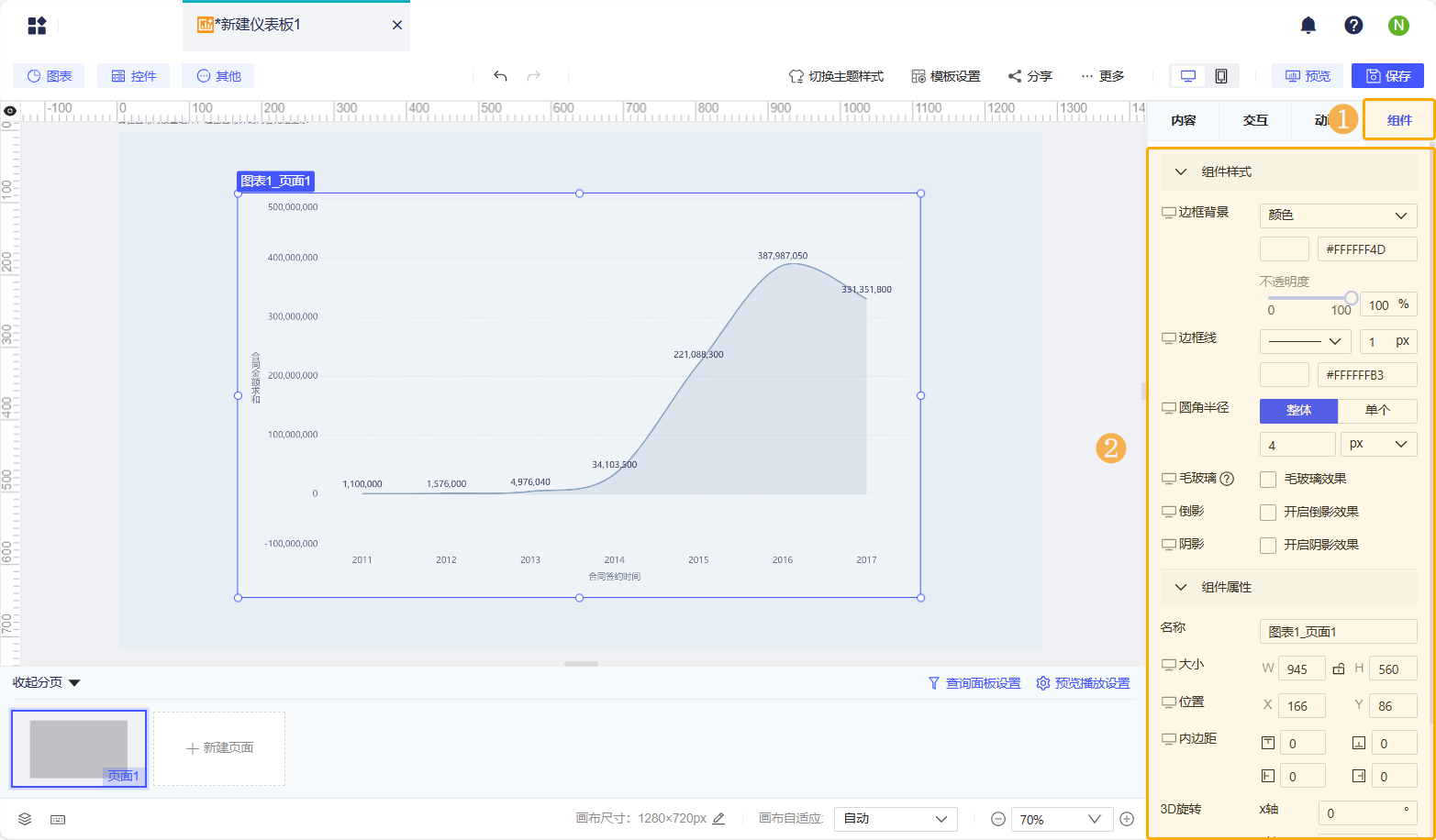Open 画布自适应 自动 dropdown
Viewport: 1436px width, 840px height.
click(896, 818)
